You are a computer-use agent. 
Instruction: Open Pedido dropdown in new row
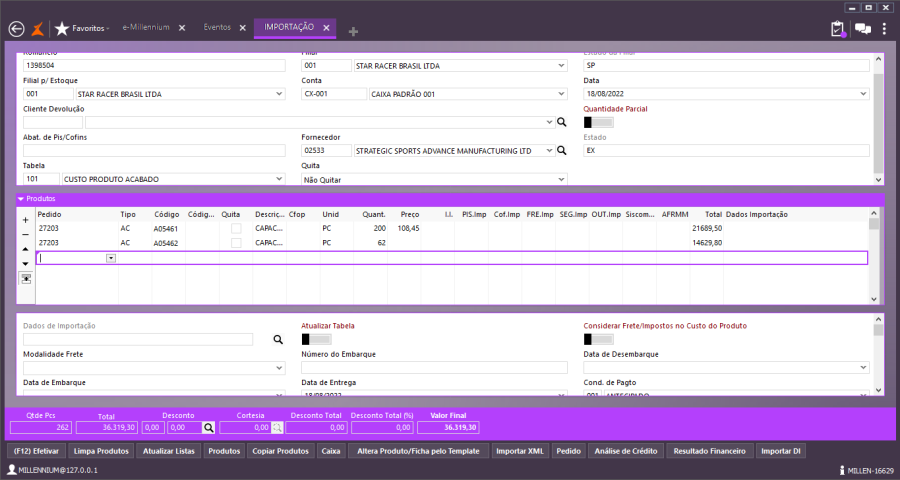pyautogui.click(x=111, y=258)
